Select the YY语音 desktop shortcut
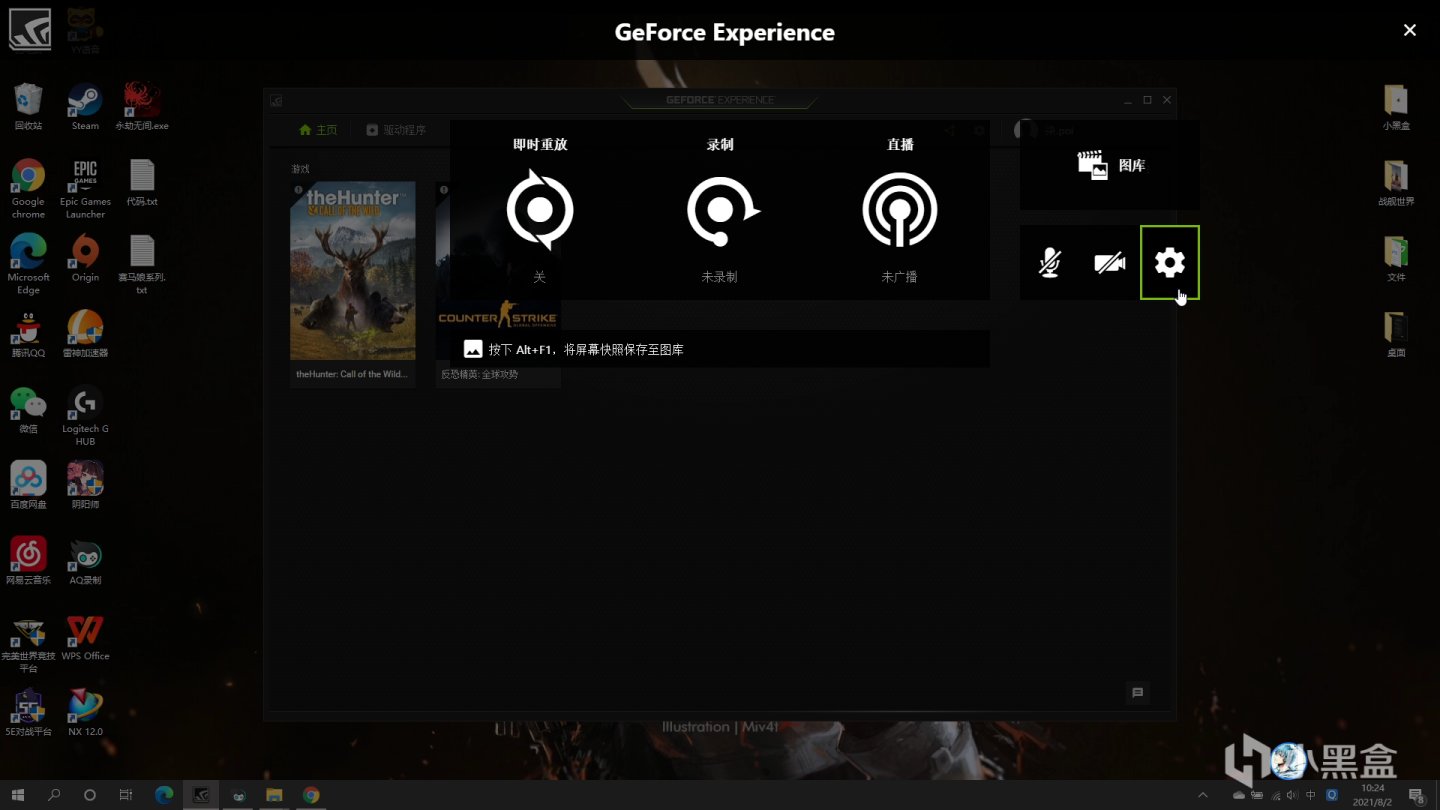 [85, 29]
